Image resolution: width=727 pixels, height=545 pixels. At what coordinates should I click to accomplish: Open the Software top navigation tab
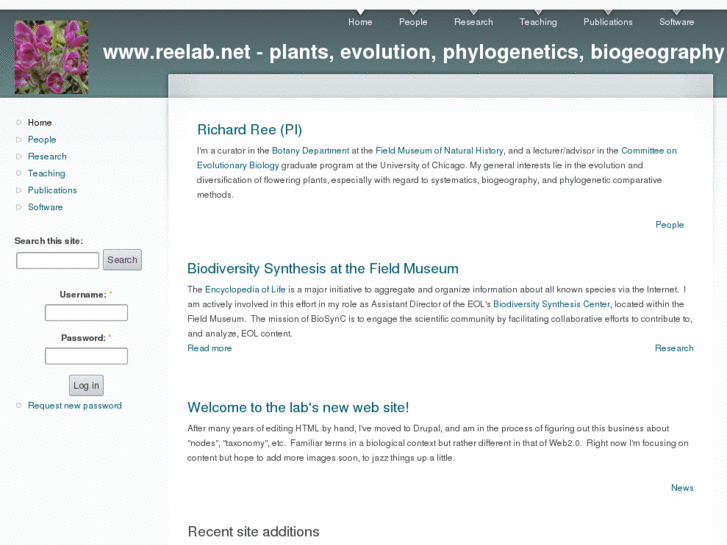point(677,22)
